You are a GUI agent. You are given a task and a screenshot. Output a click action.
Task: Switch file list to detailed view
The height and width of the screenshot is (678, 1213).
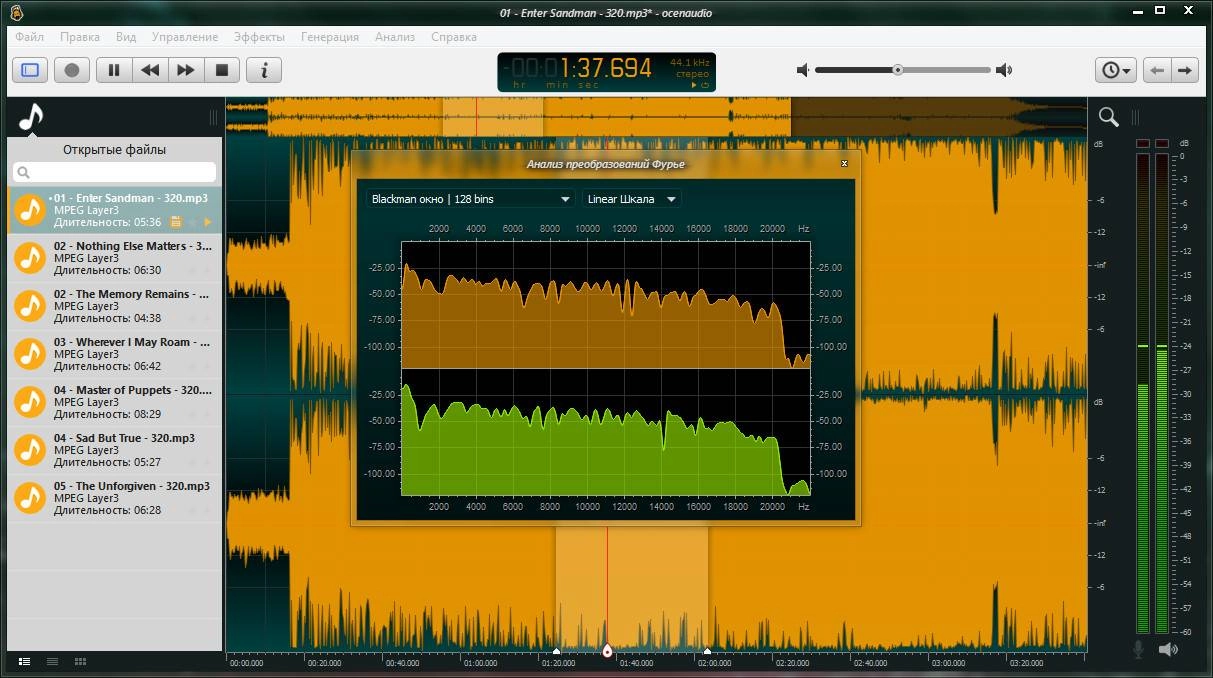(x=24, y=661)
